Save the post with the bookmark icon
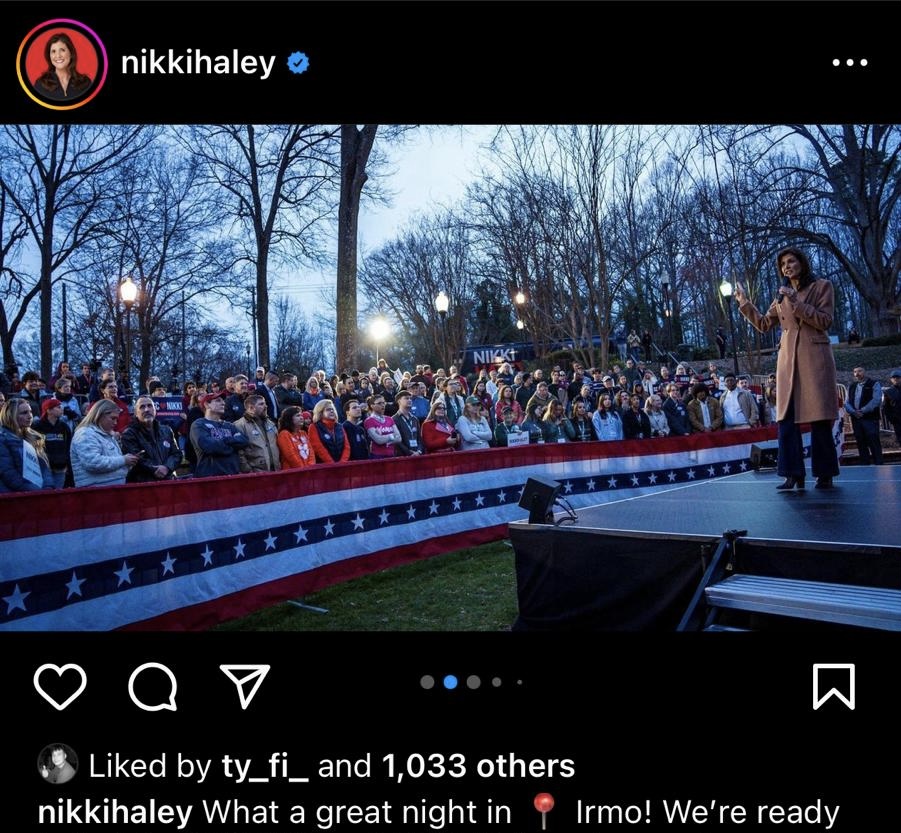Image resolution: width=901 pixels, height=833 pixels. point(834,687)
